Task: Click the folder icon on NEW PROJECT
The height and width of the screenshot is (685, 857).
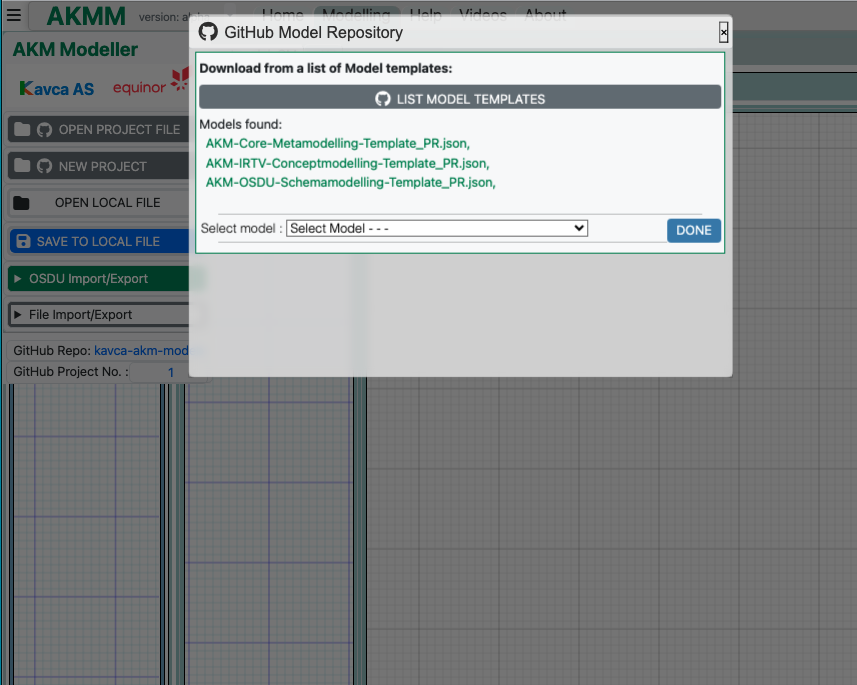Action: pos(22,166)
